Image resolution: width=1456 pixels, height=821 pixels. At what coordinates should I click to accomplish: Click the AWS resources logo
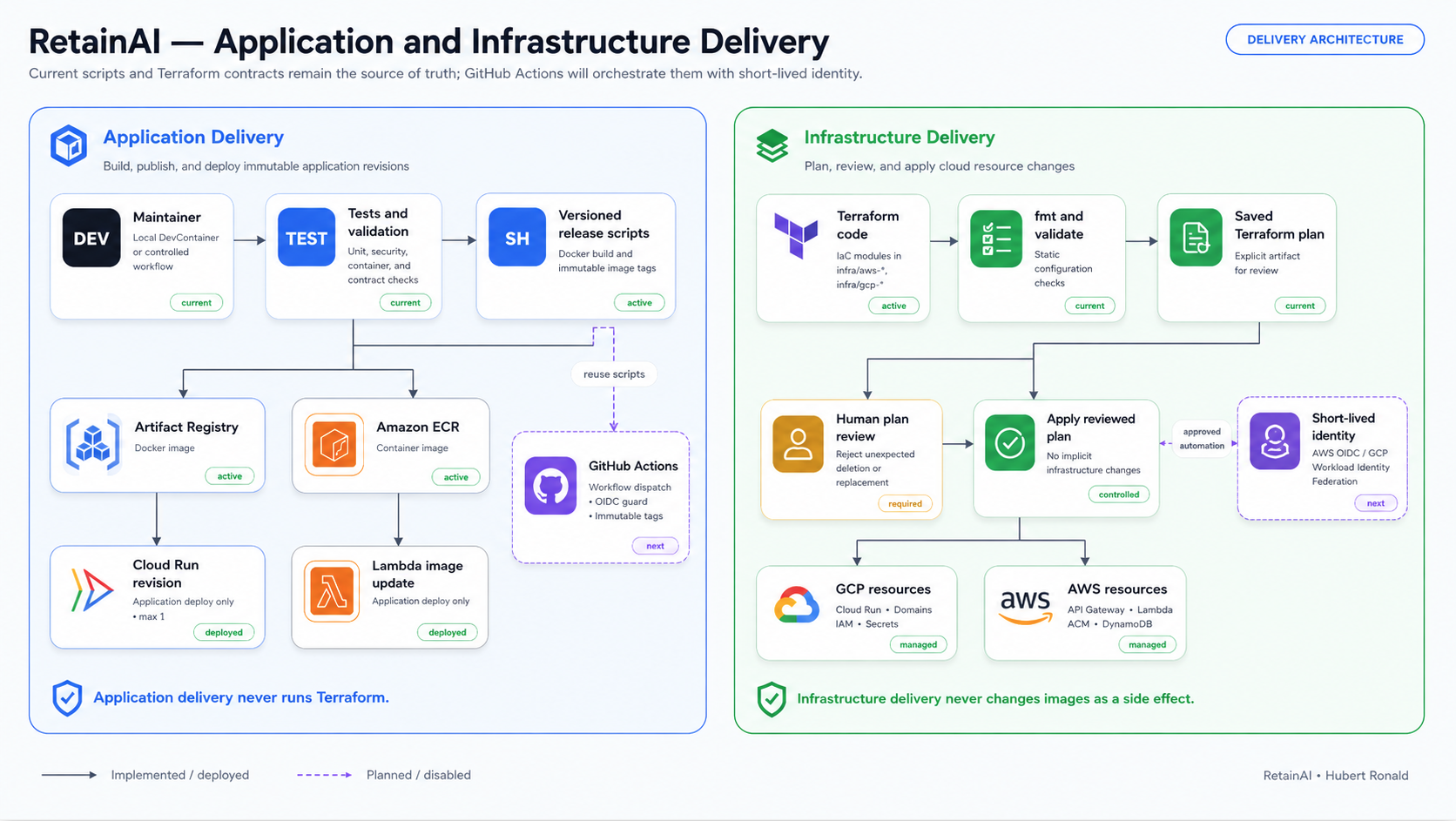(1025, 607)
